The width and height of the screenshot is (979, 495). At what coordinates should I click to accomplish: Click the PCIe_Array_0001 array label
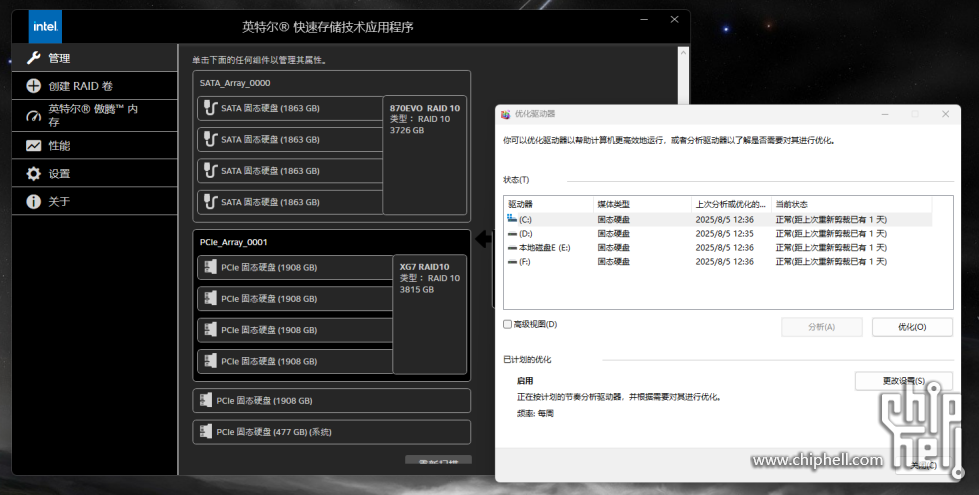pyautogui.click(x=234, y=242)
